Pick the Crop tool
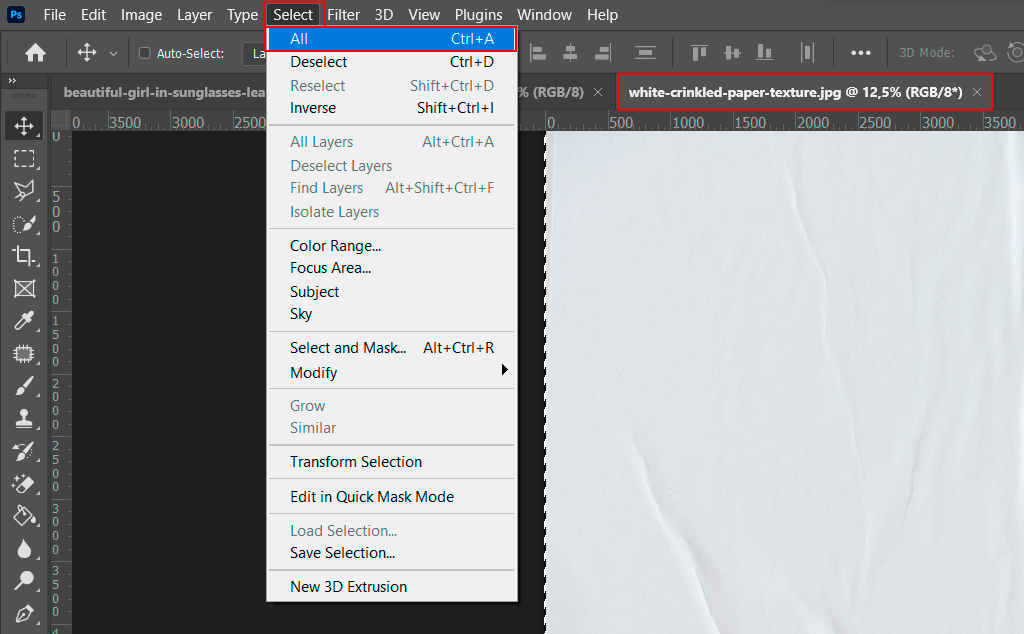The height and width of the screenshot is (634, 1024). pyautogui.click(x=24, y=256)
